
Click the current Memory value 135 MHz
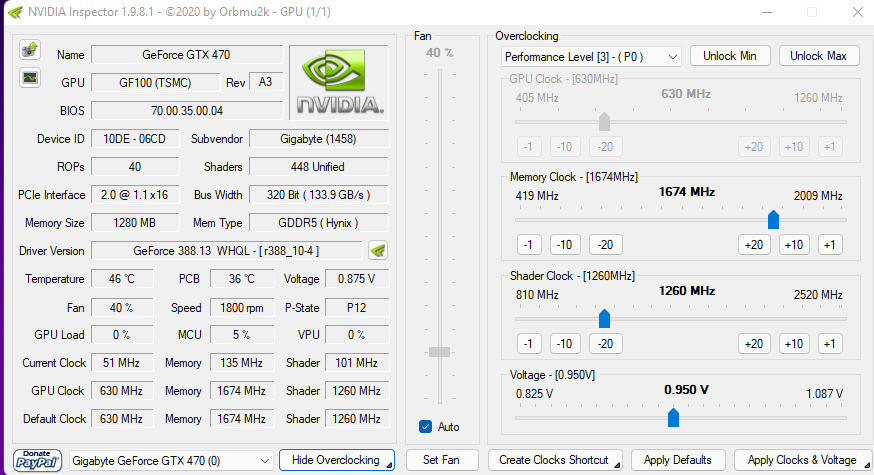pyautogui.click(x=242, y=362)
